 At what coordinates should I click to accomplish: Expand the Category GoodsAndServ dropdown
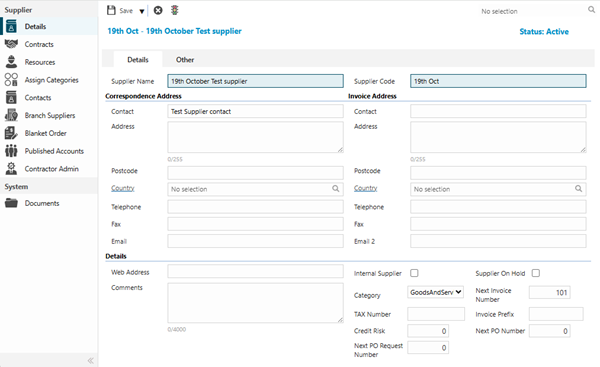[435, 292]
